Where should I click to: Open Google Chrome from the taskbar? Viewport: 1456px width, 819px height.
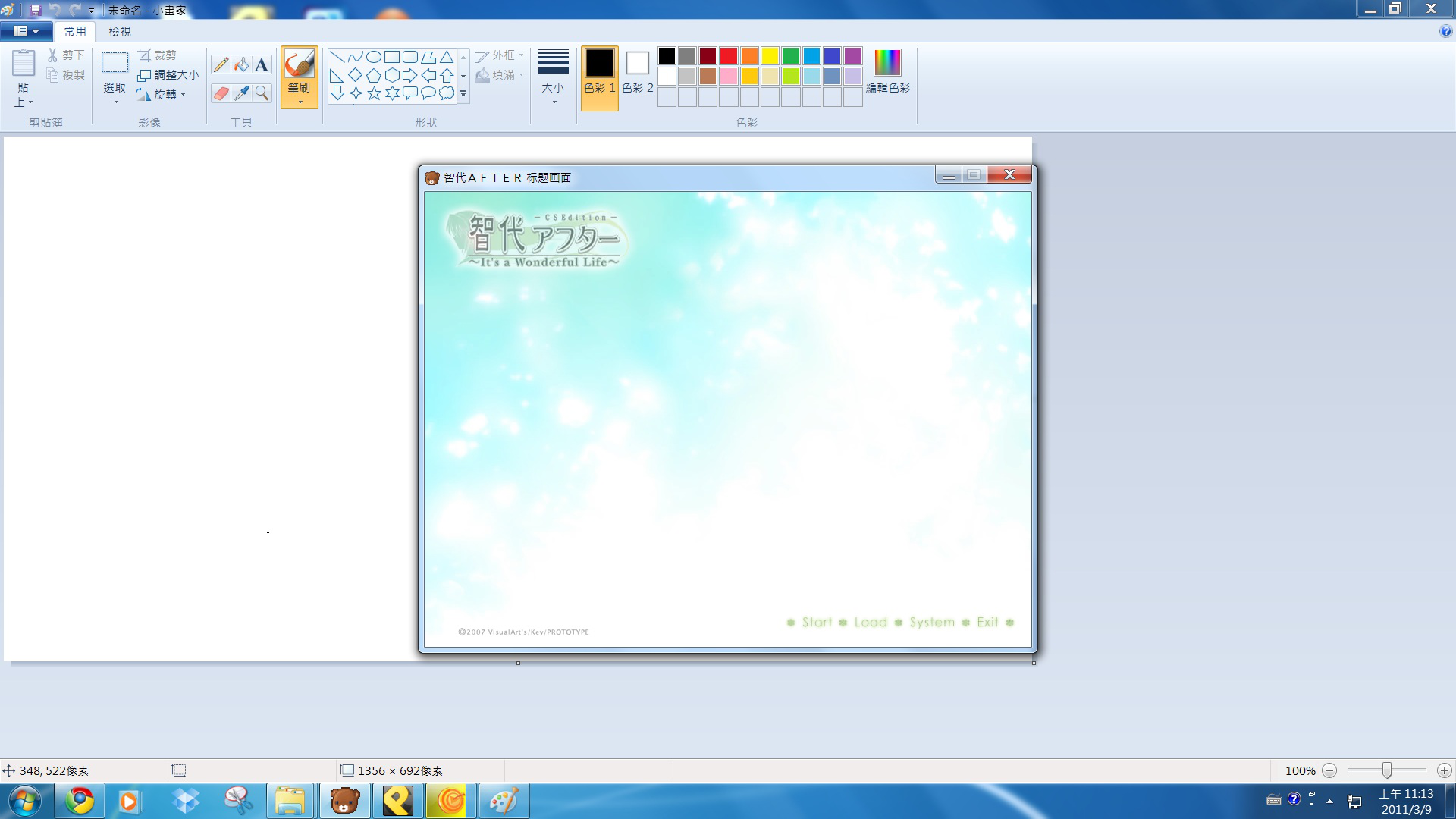(80, 801)
